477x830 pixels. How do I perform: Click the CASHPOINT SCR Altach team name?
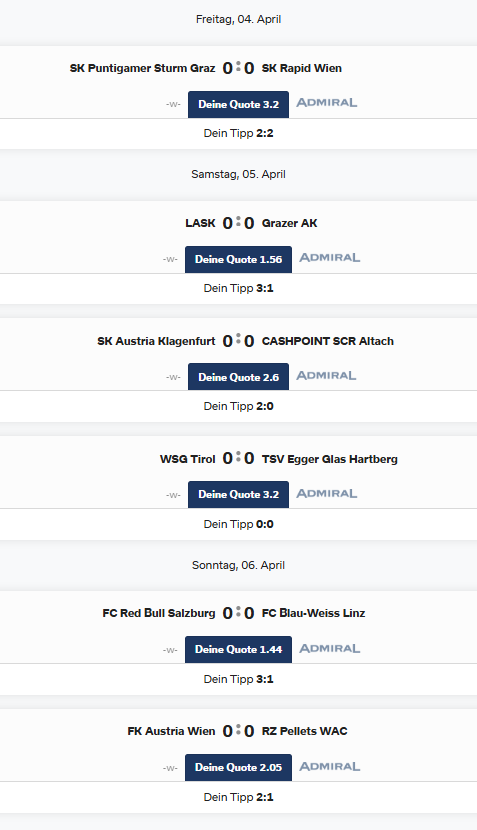(x=328, y=341)
